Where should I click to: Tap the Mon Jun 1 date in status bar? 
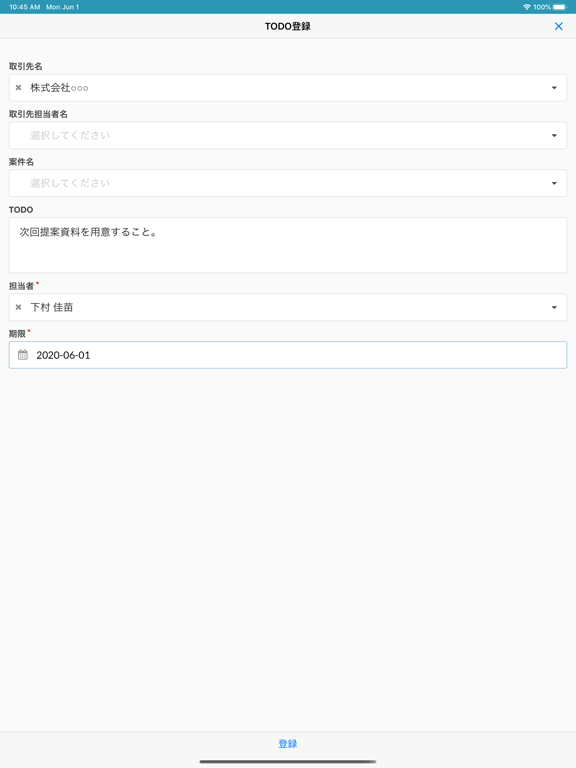click(x=62, y=7)
